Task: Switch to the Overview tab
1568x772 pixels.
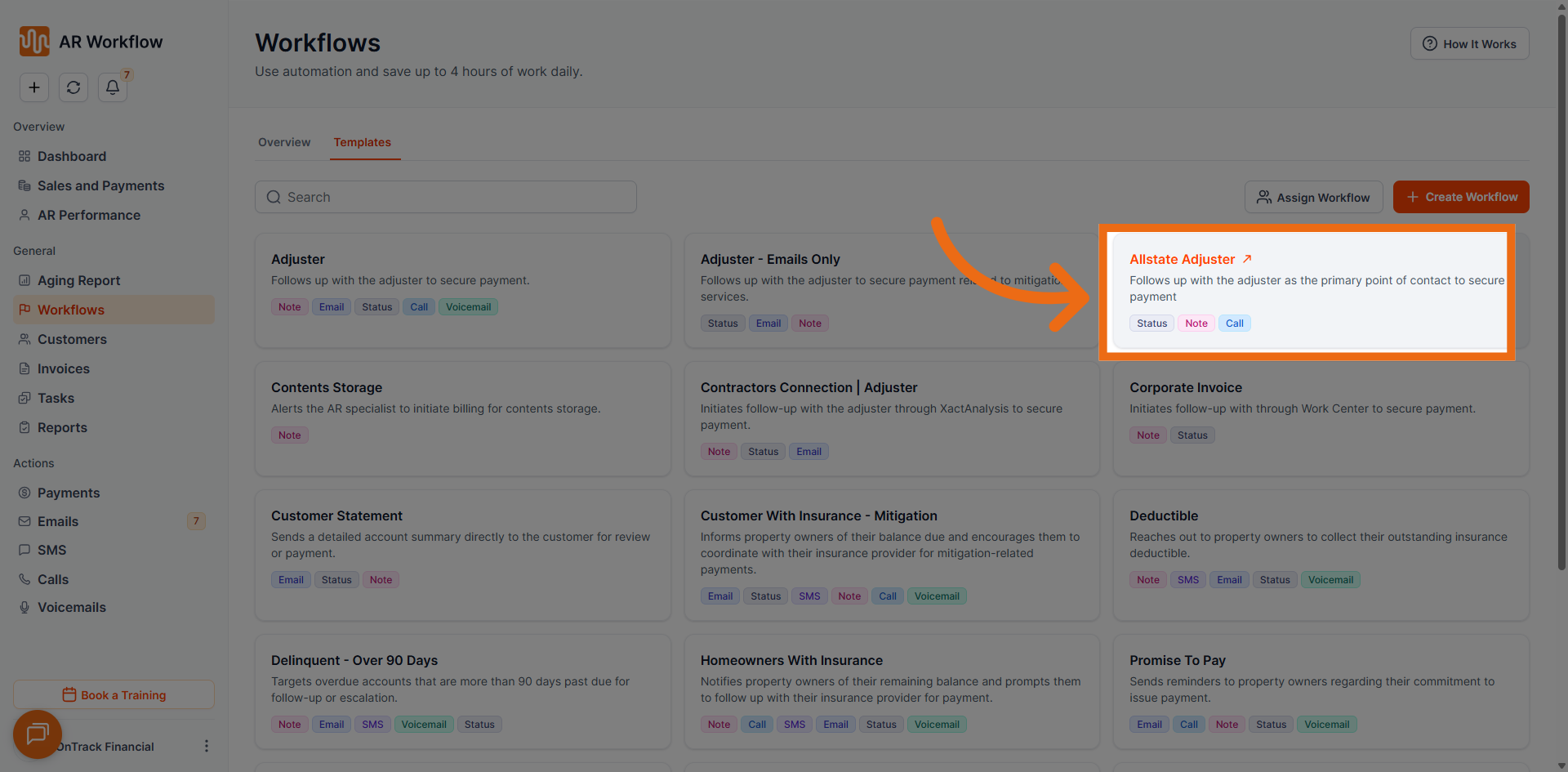Action: (284, 142)
